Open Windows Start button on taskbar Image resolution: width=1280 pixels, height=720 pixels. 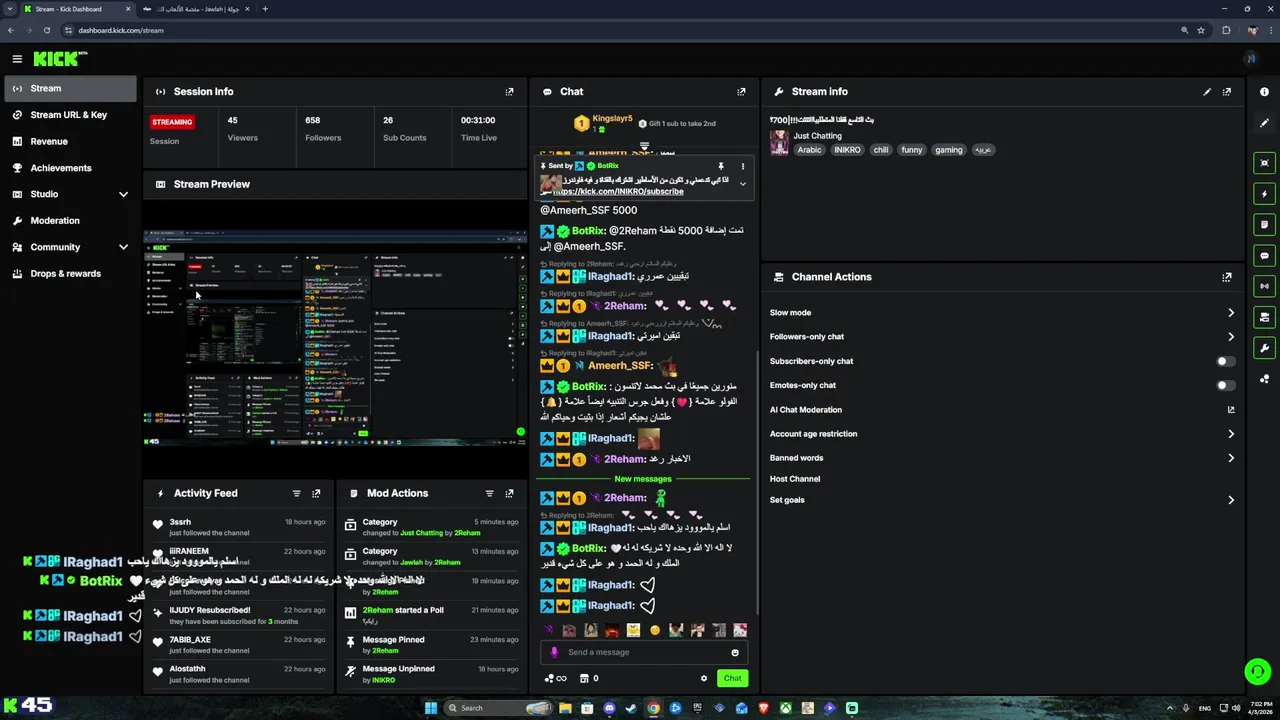[431, 708]
